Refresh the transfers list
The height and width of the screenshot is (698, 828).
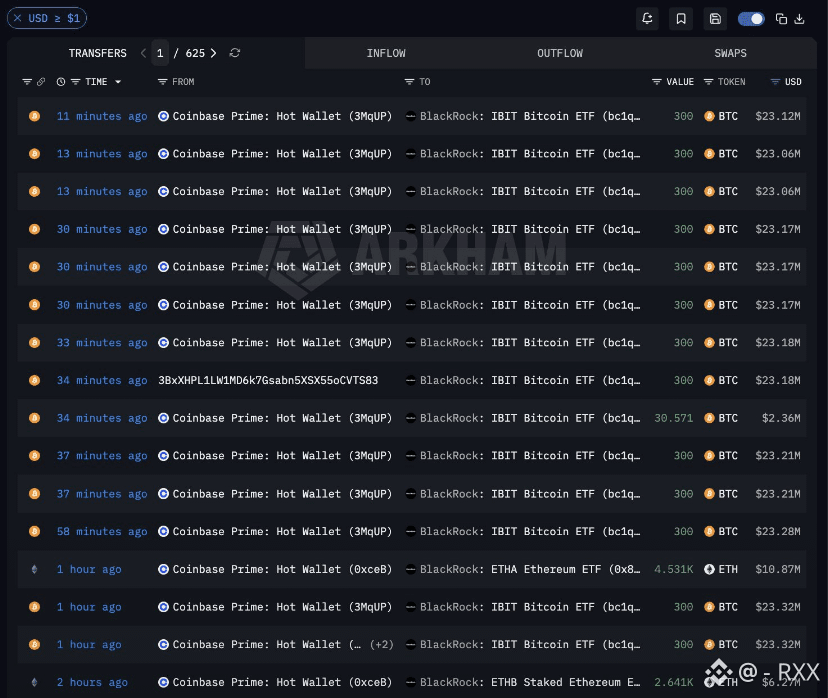pos(235,53)
